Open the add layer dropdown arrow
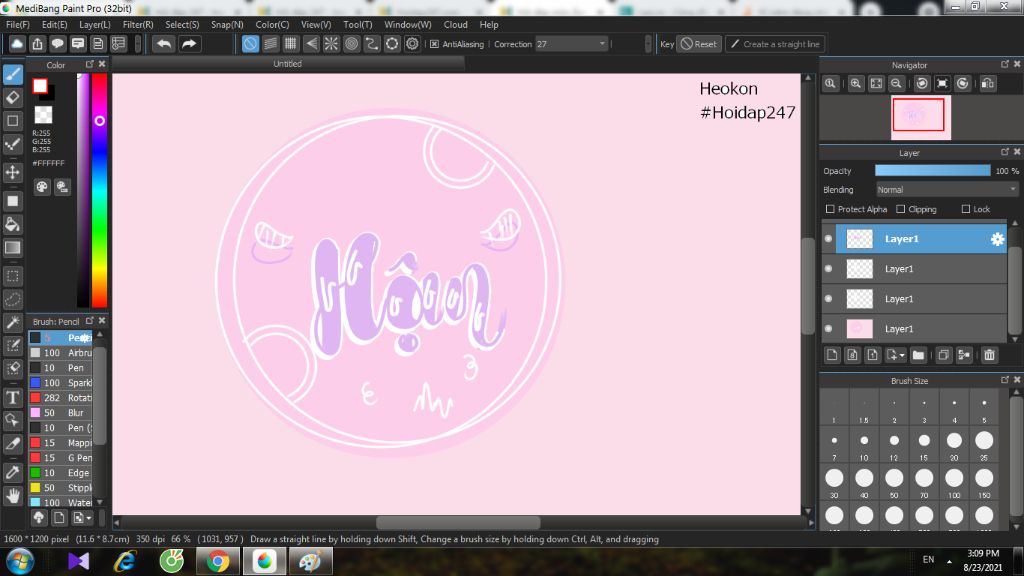Image resolution: width=1024 pixels, height=576 pixels. click(902, 355)
